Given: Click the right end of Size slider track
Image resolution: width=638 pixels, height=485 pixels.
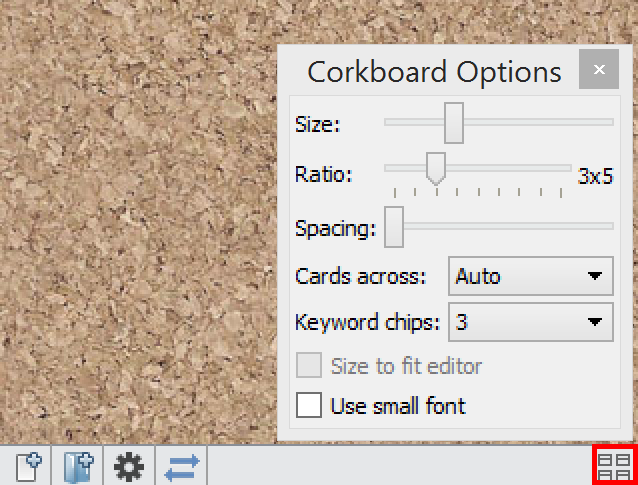Looking at the screenshot, I should point(606,122).
